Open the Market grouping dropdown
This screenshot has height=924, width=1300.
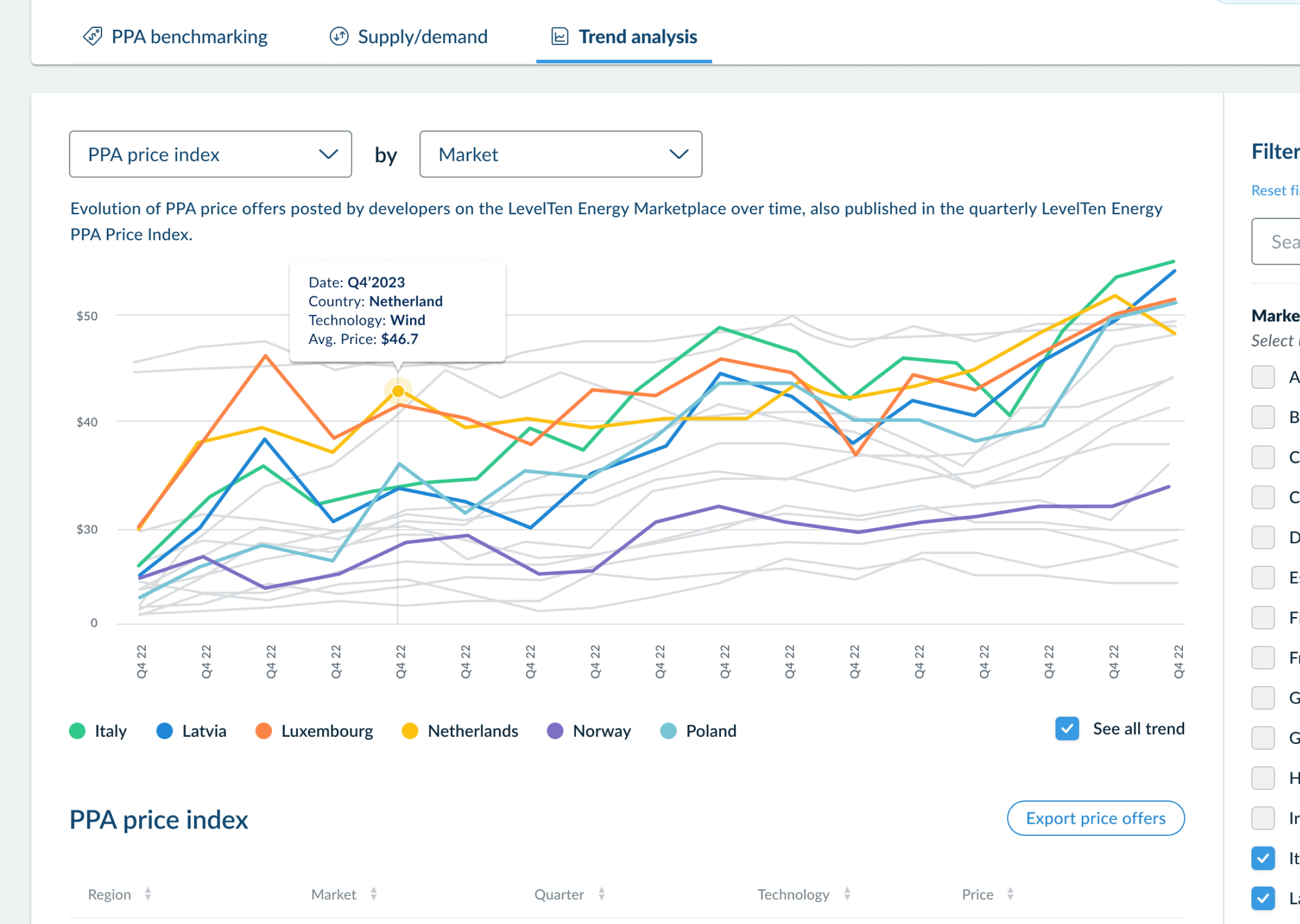pyautogui.click(x=560, y=154)
